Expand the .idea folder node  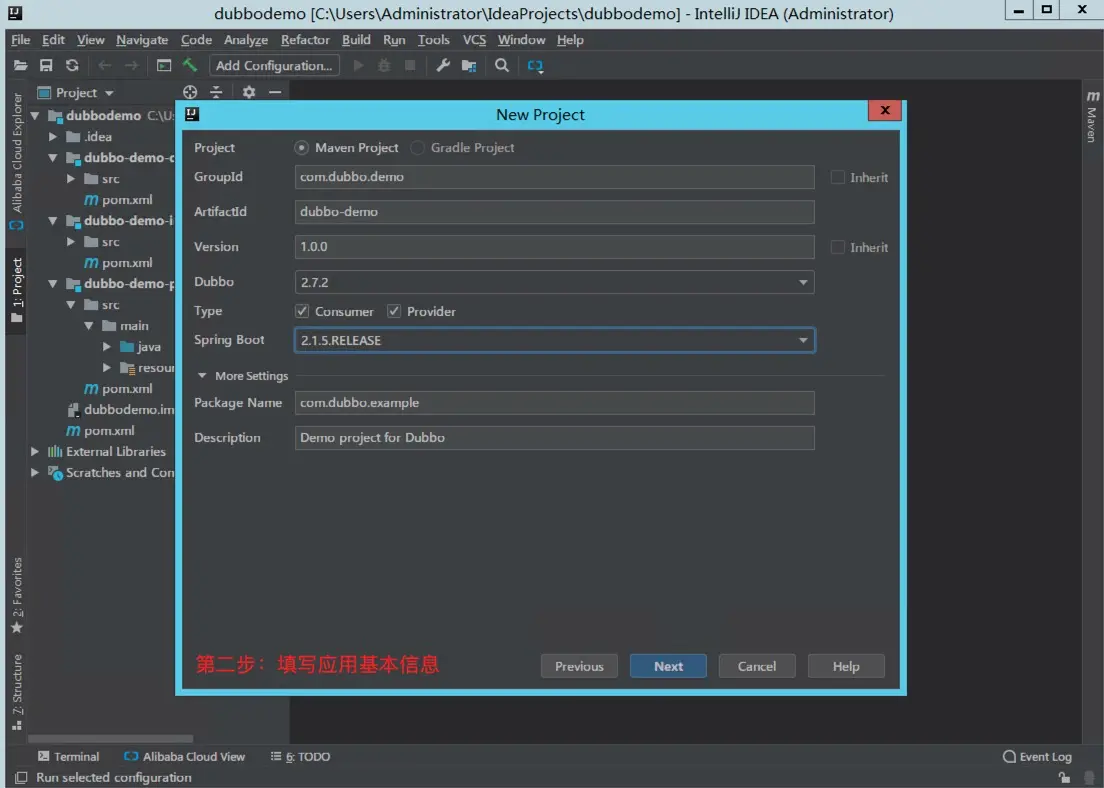pos(53,137)
